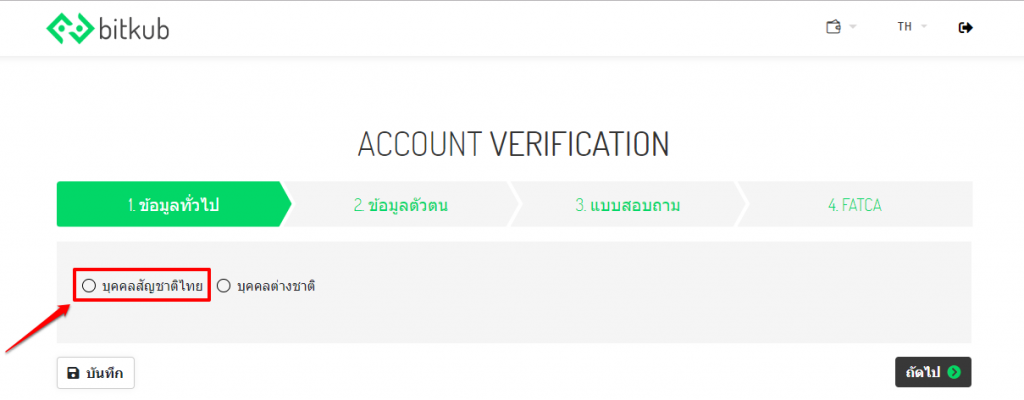This screenshot has height=400, width=1024.
Task: Expand the wallet dropdown arrow
Action: click(853, 27)
